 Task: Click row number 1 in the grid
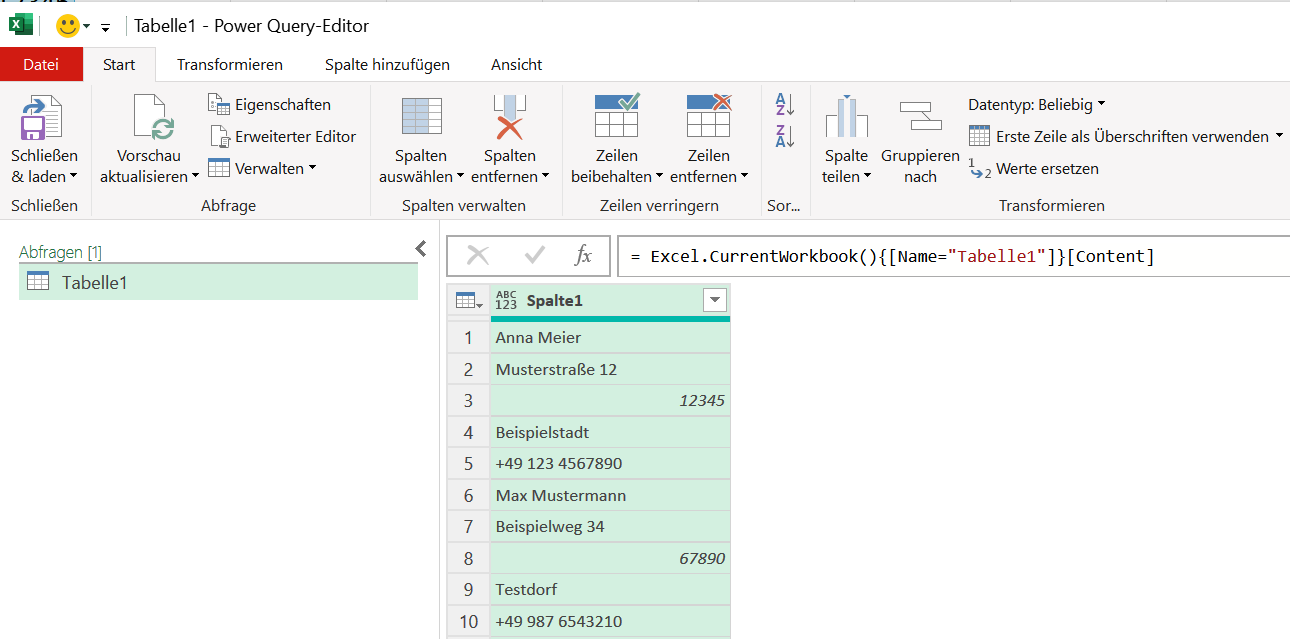468,338
